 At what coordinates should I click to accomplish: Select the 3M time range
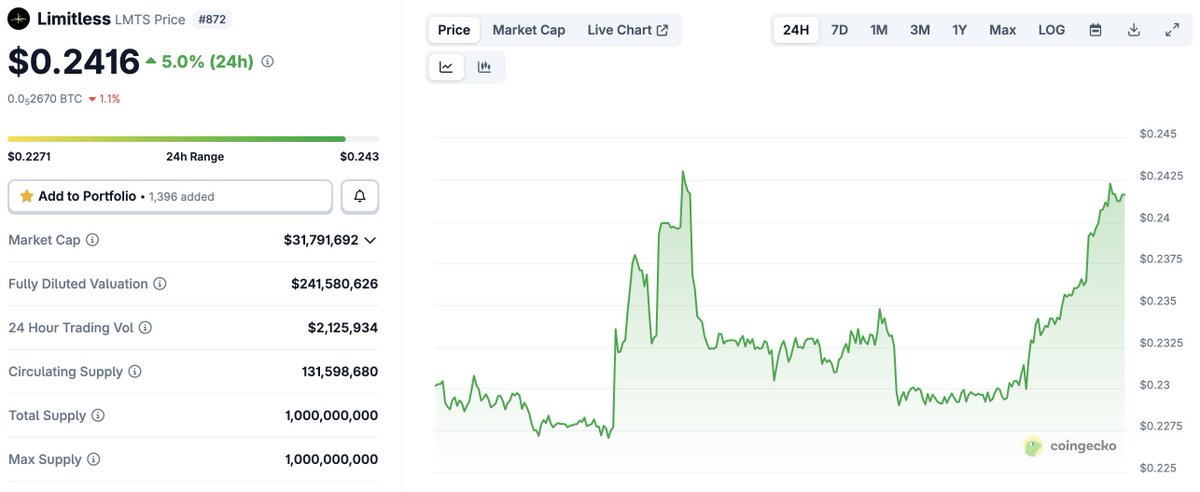point(920,30)
